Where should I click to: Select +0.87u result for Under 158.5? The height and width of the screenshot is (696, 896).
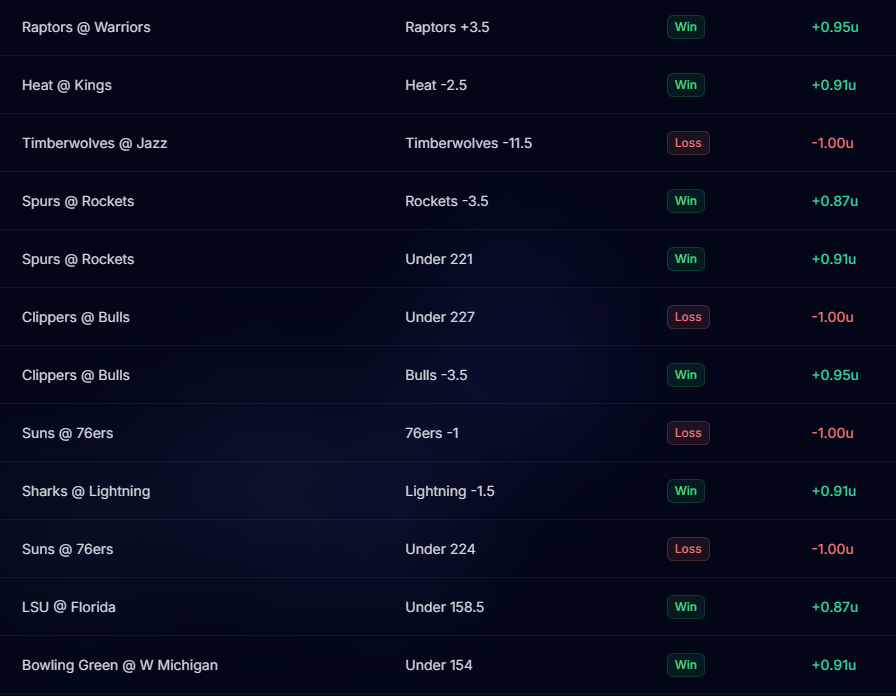click(835, 607)
